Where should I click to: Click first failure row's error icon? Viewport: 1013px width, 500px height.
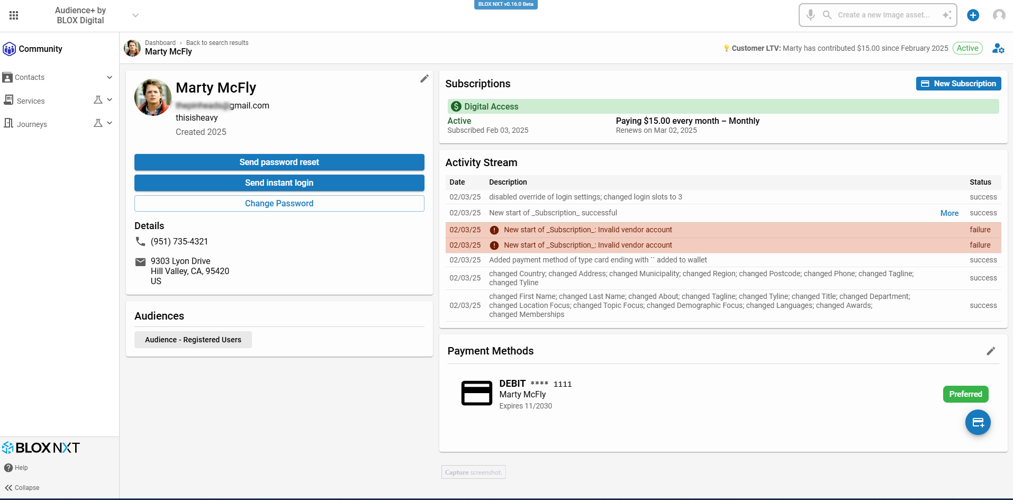(x=494, y=229)
